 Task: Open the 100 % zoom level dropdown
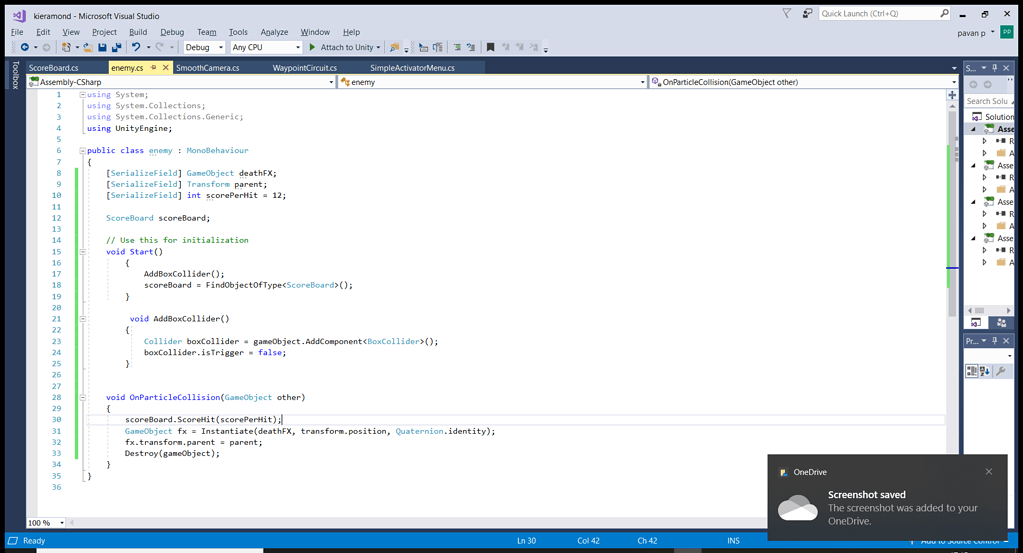[63, 523]
